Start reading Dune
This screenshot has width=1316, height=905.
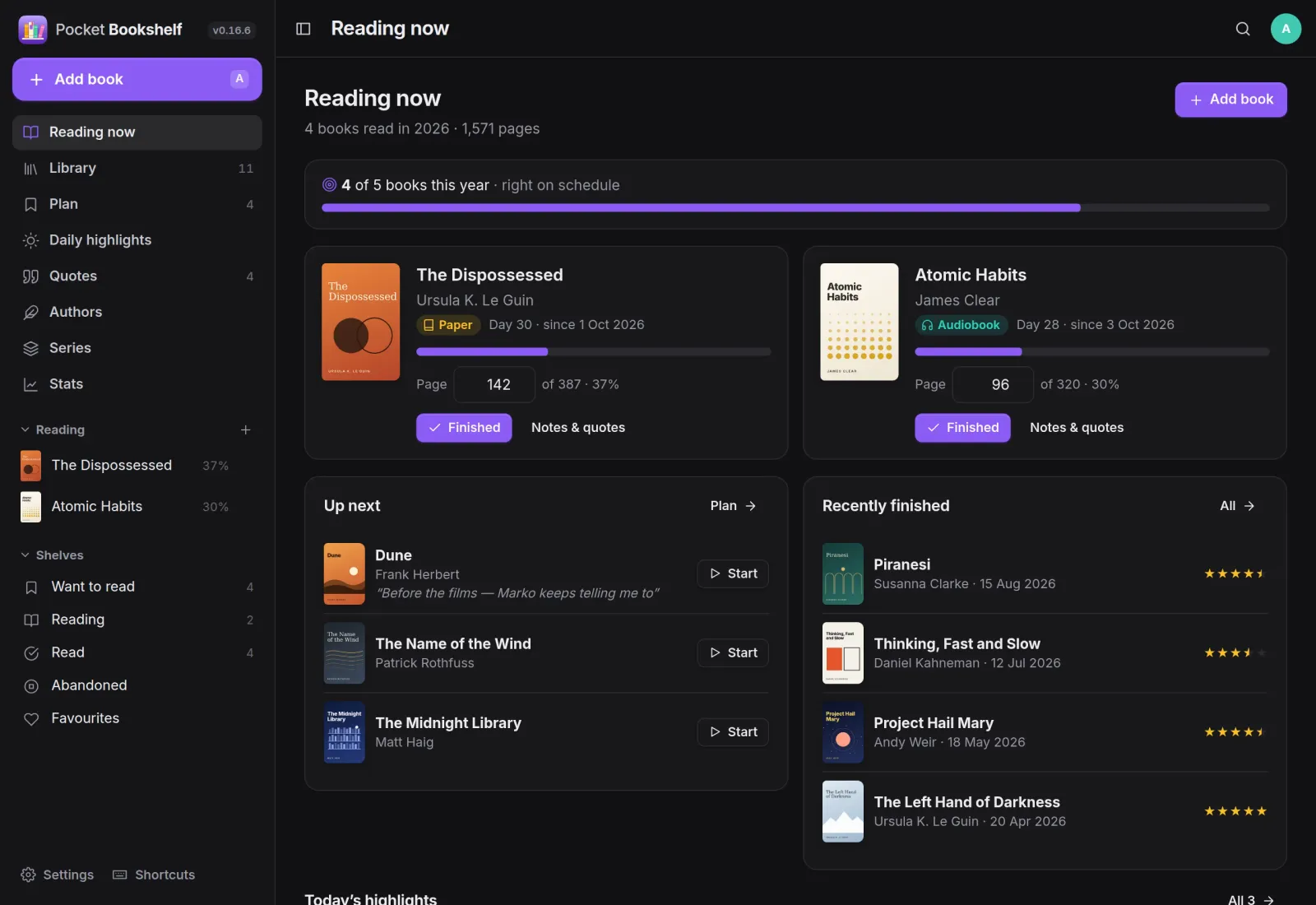(733, 573)
